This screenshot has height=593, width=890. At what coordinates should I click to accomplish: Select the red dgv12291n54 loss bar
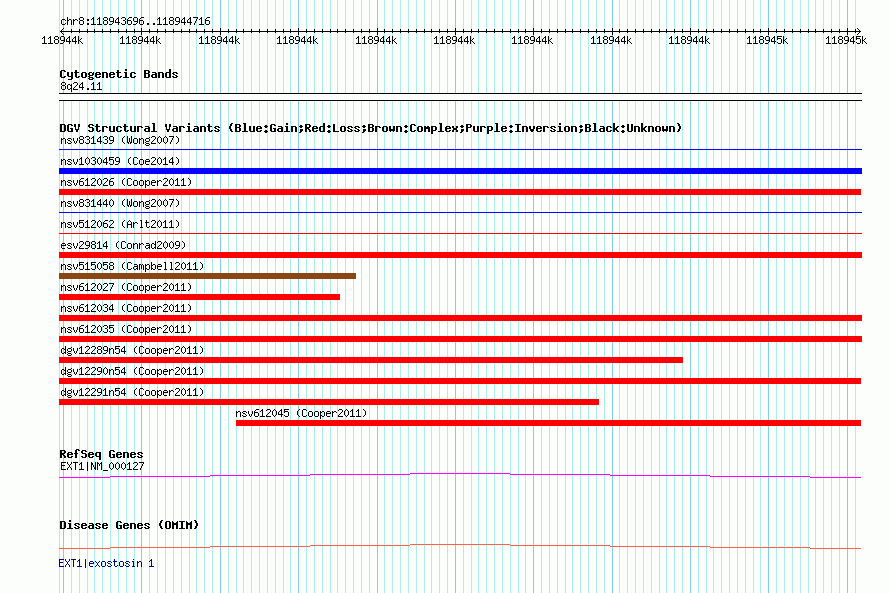pos(329,402)
